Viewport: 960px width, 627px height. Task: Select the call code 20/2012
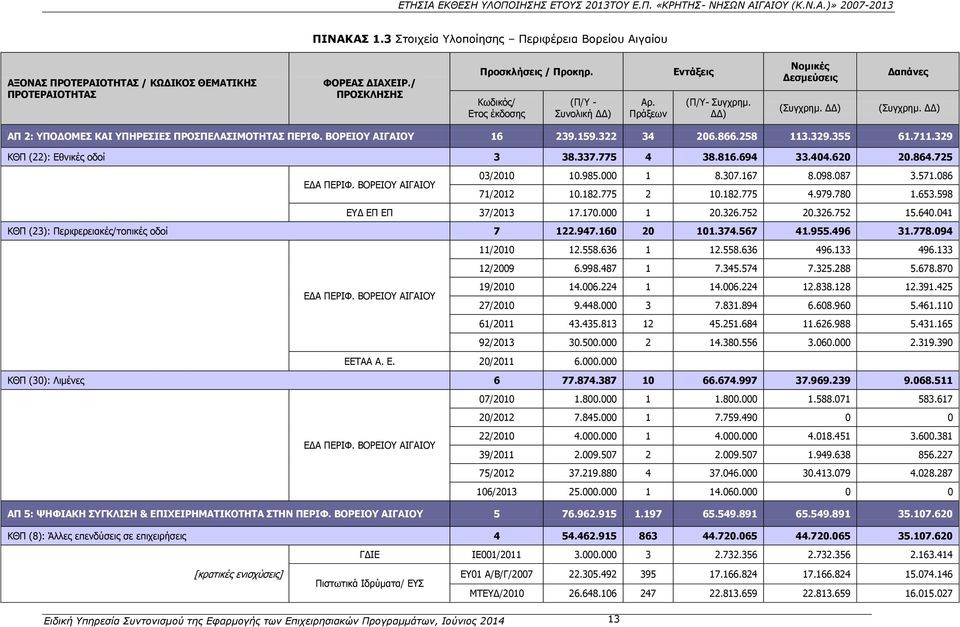(x=497, y=418)
